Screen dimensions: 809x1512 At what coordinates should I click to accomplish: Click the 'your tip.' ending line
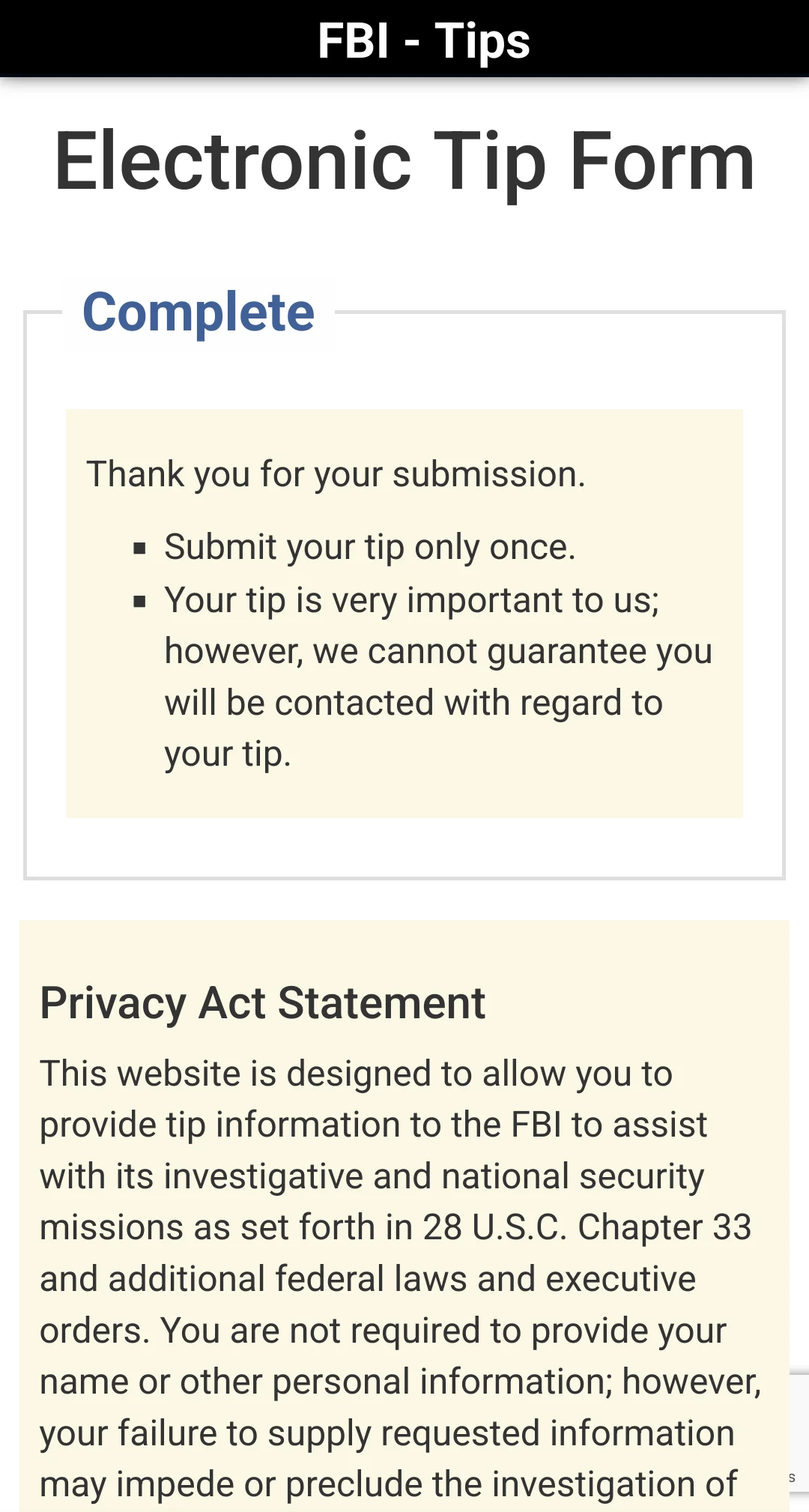pos(228,755)
